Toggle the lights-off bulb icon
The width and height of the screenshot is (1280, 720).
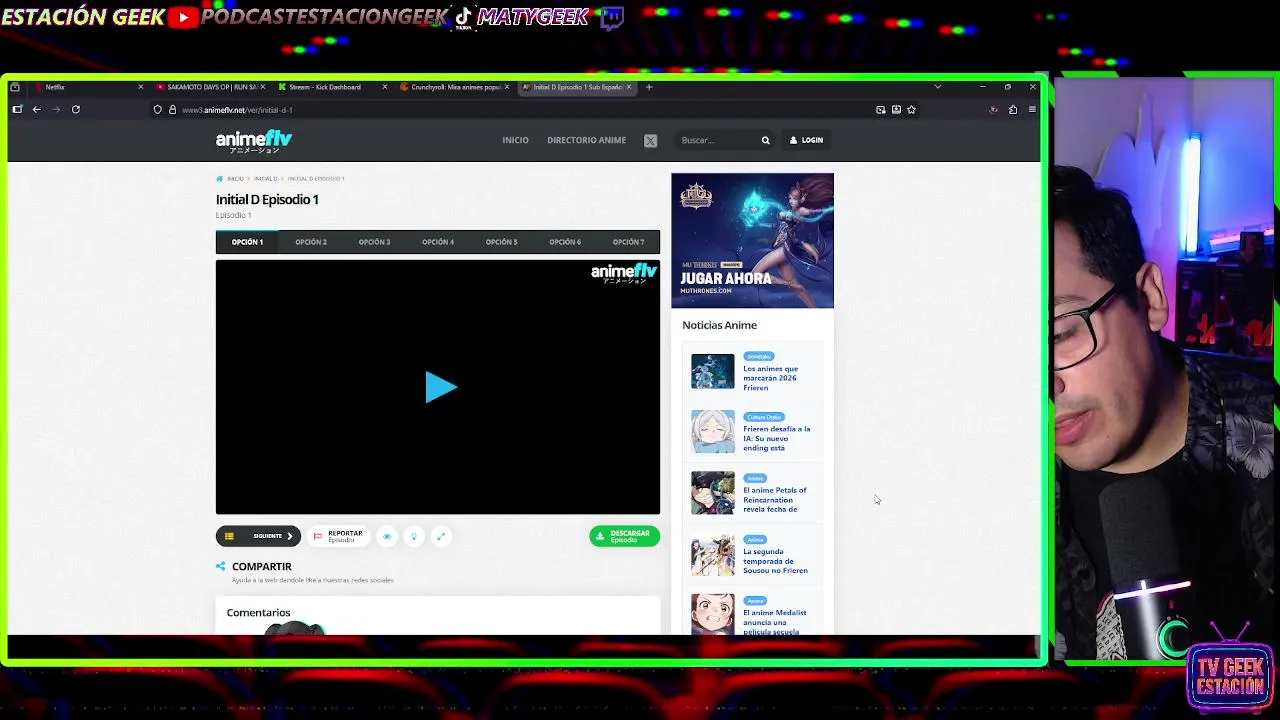414,536
